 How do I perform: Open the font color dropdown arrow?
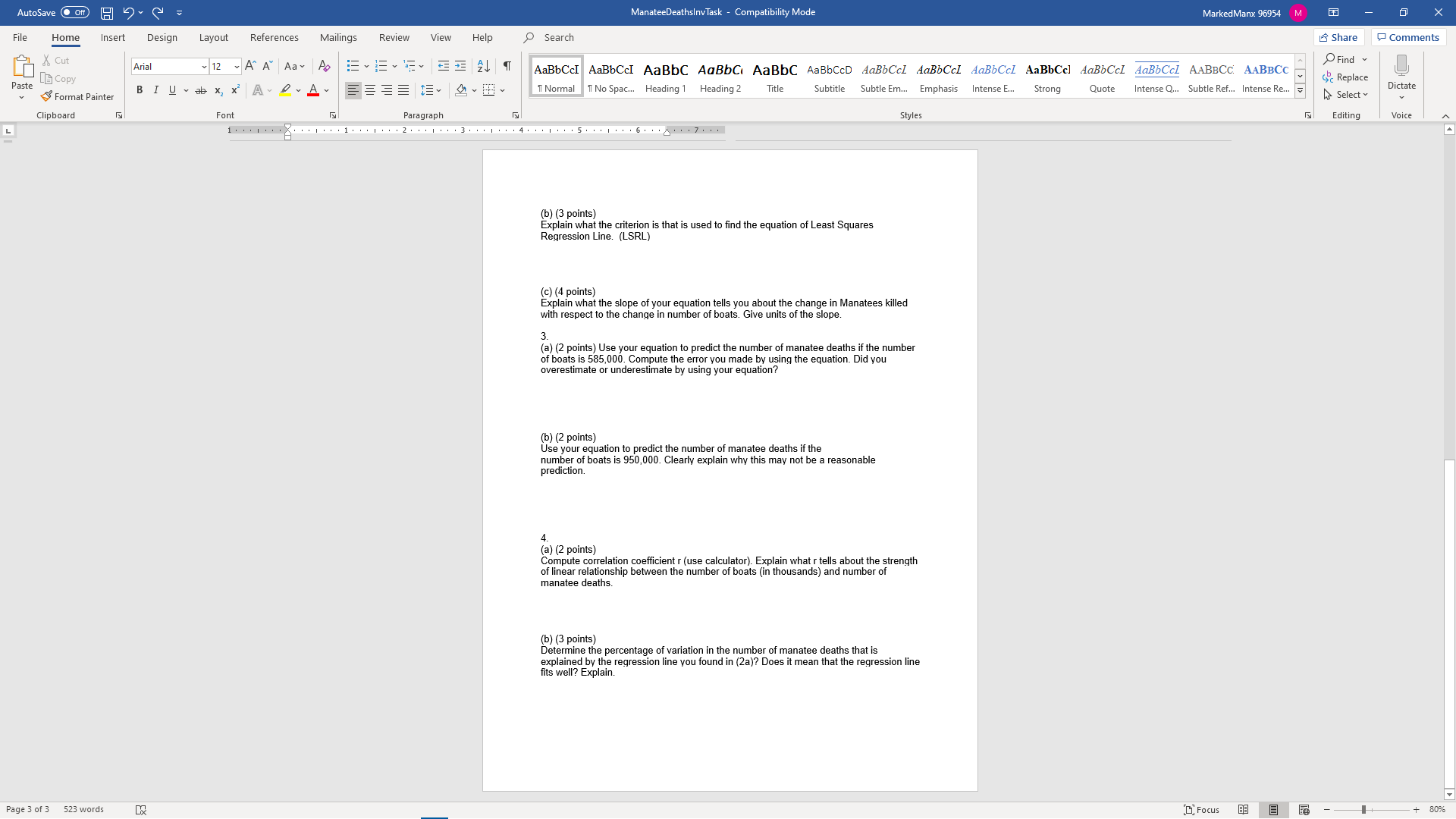tap(326, 90)
